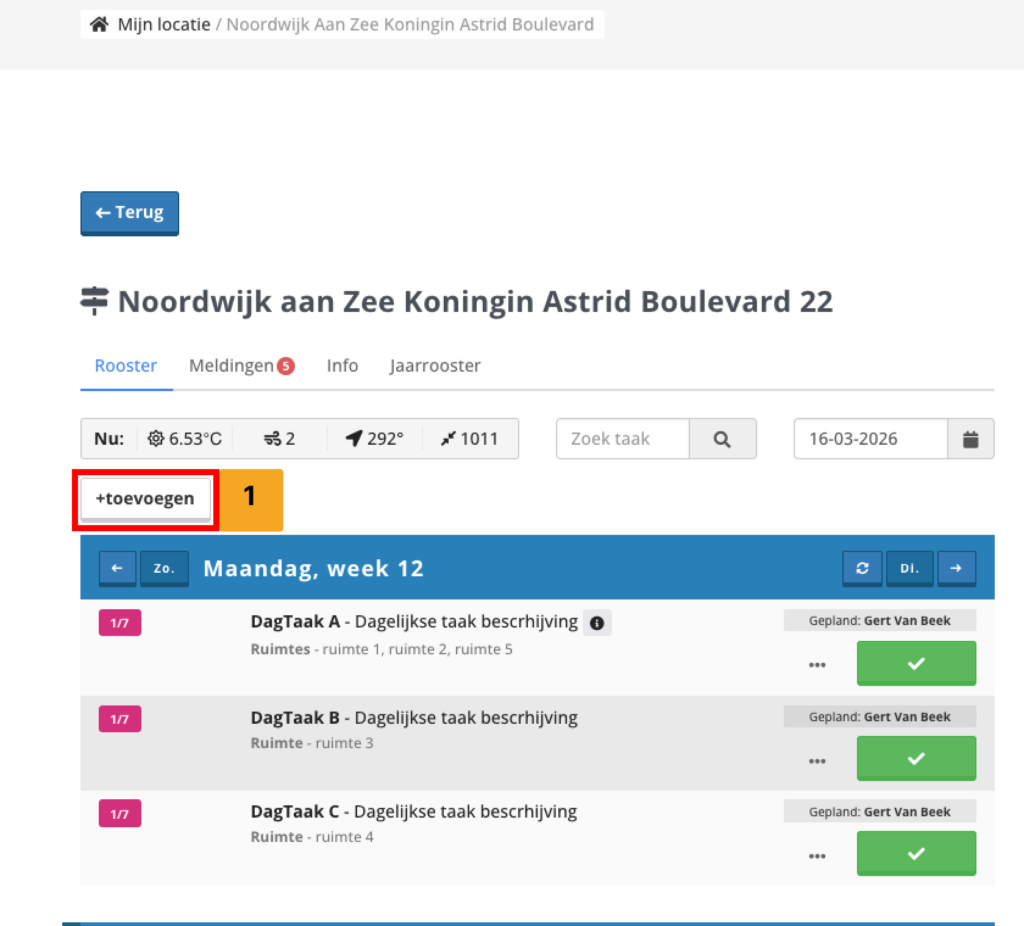
Task: Click the refresh icon in week header
Action: coord(862,568)
